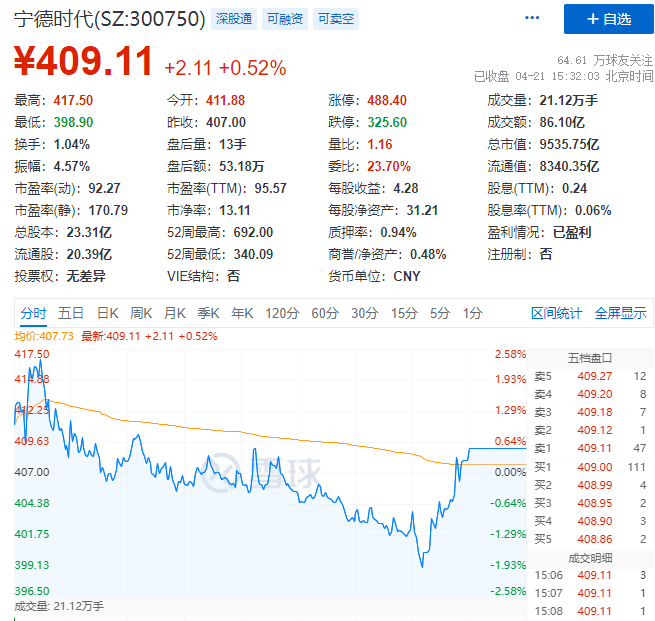Screen dimensions: 655x621
Task: Click the 市盈率(TTM) value 95.57
Action: (x=271, y=188)
